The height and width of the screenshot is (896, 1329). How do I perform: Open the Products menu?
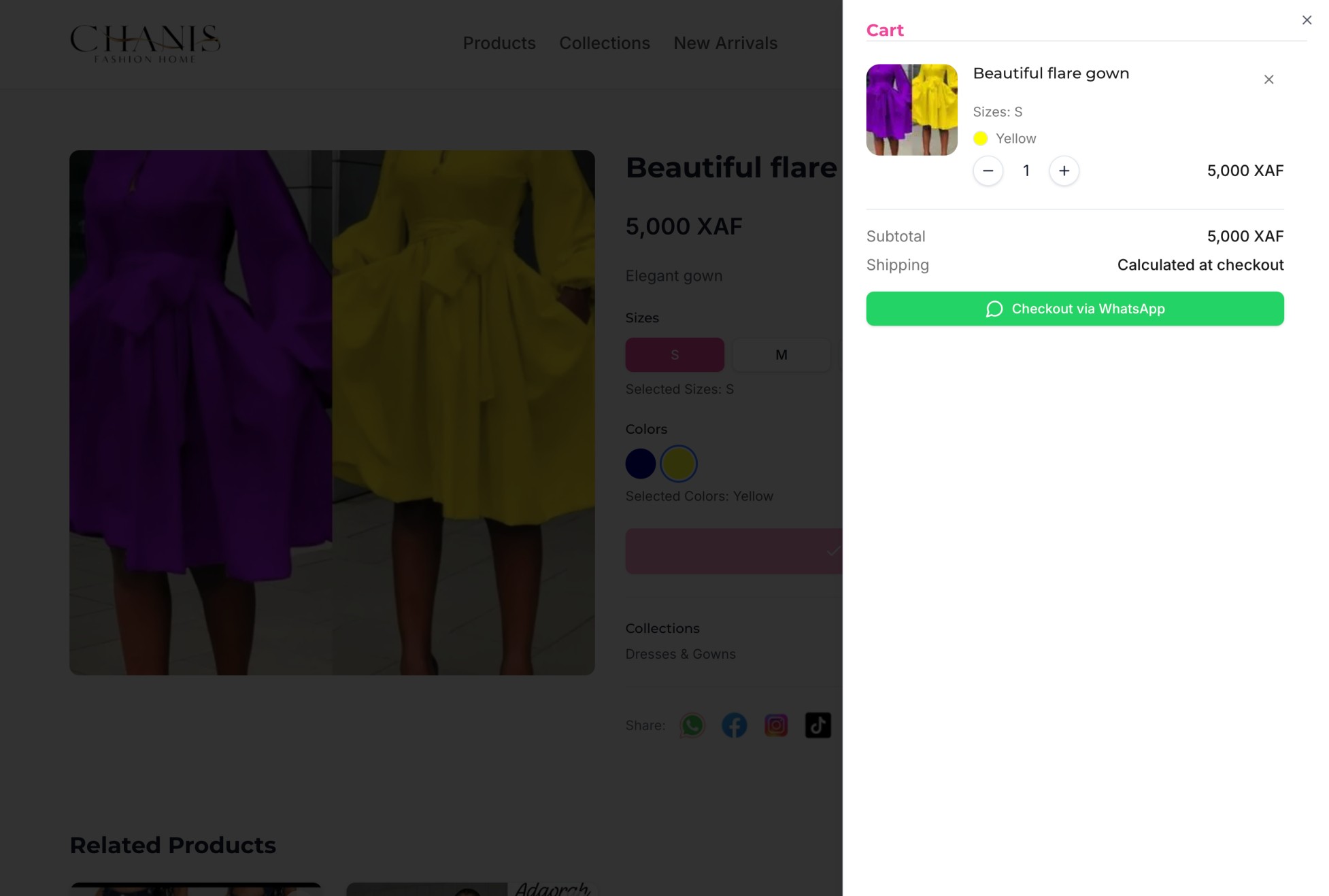(x=499, y=43)
